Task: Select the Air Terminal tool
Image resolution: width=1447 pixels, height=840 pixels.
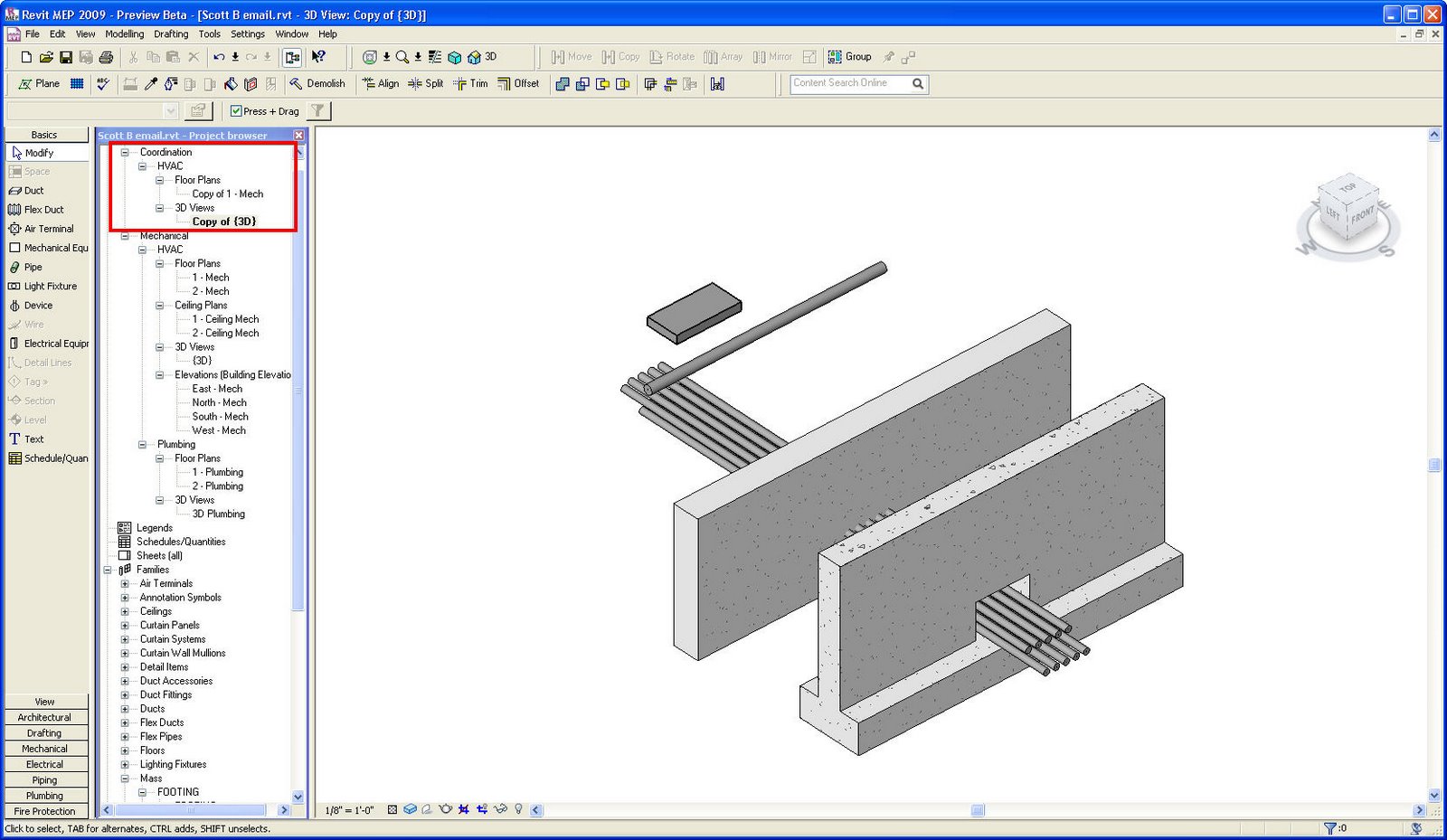Action: coord(42,229)
